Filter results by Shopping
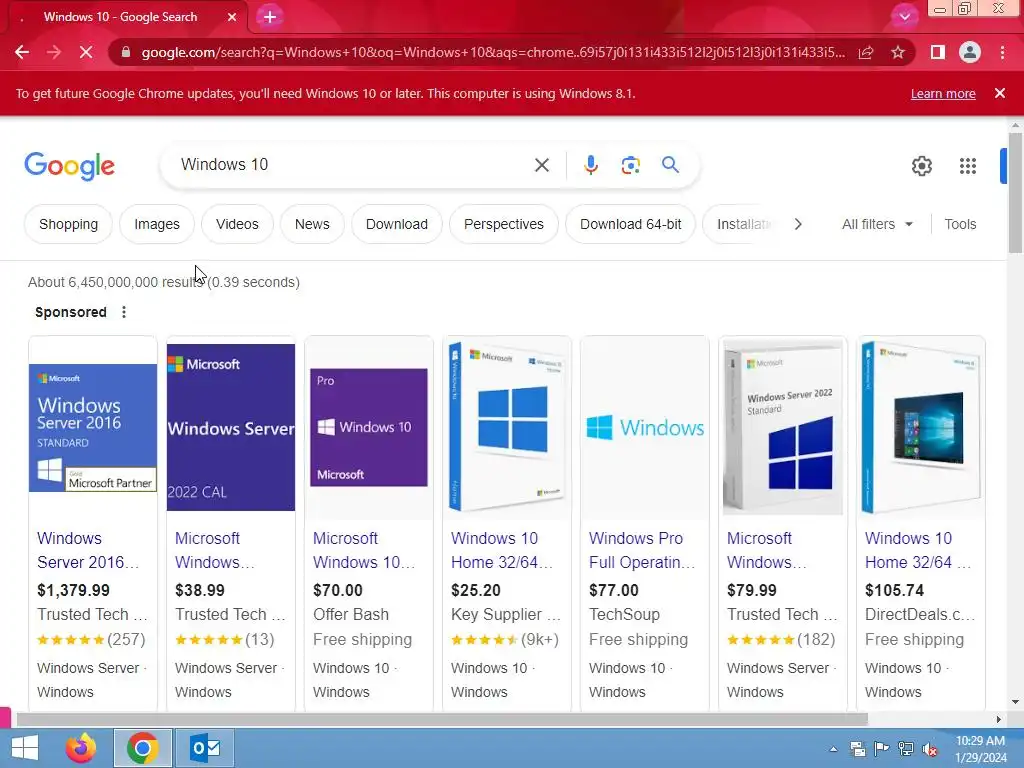Image resolution: width=1024 pixels, height=768 pixels. [x=69, y=224]
